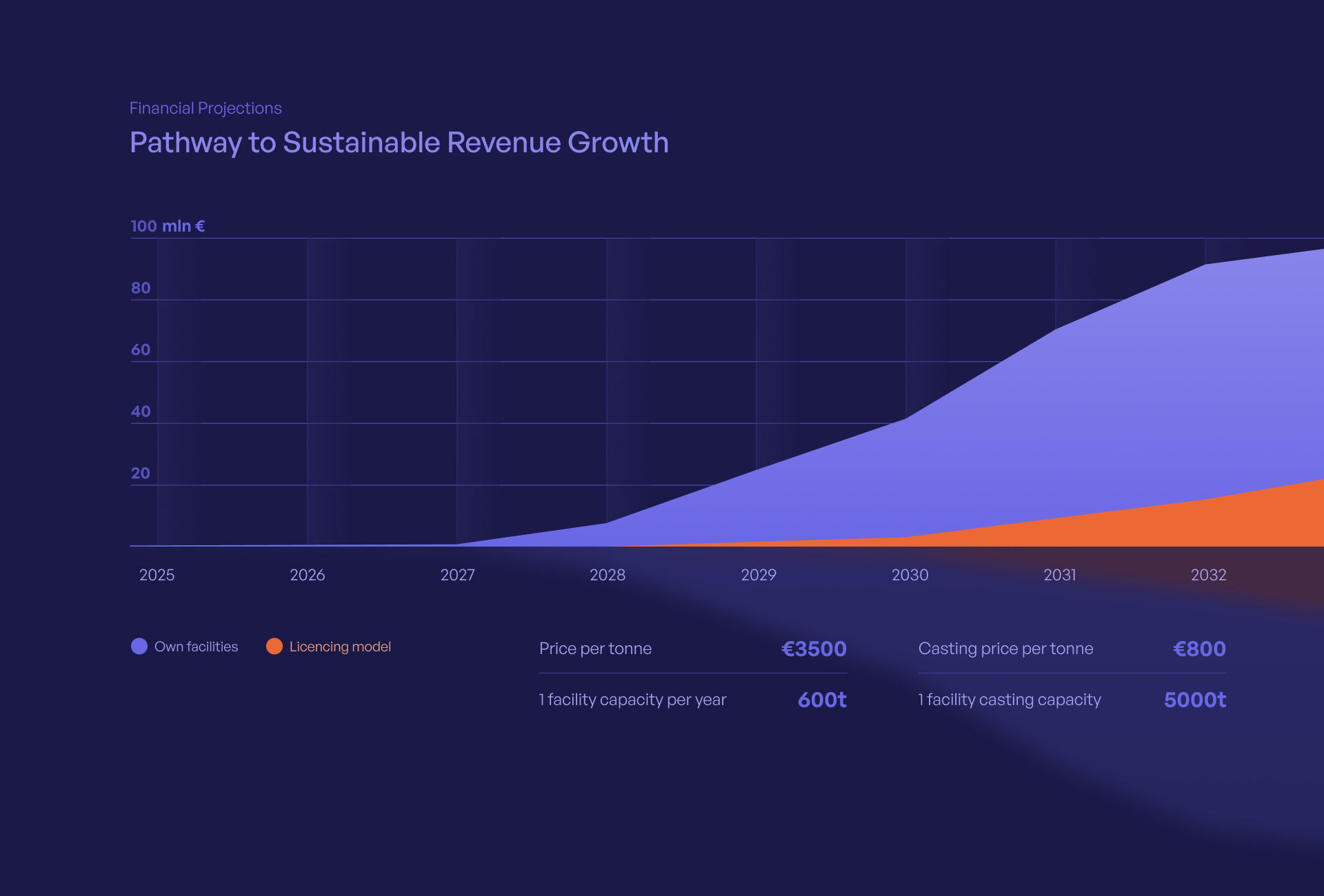Click the '40' y-axis label
1324x896 pixels.
point(141,411)
